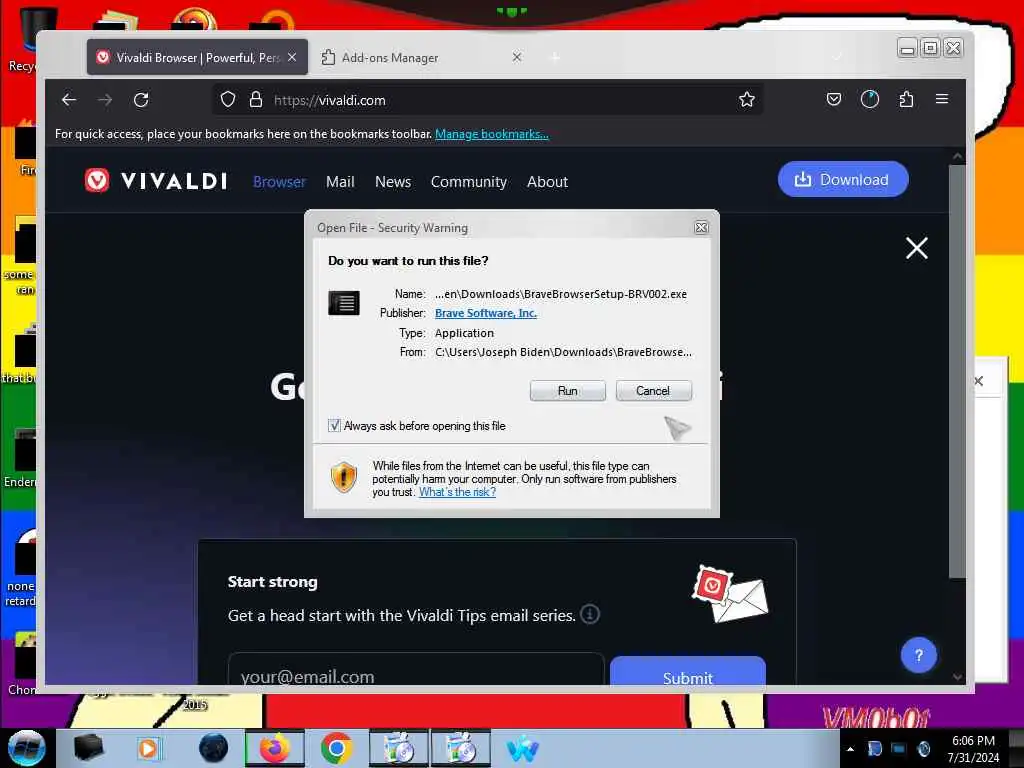
Task: Open the tracking protection shield icon
Action: tap(227, 99)
